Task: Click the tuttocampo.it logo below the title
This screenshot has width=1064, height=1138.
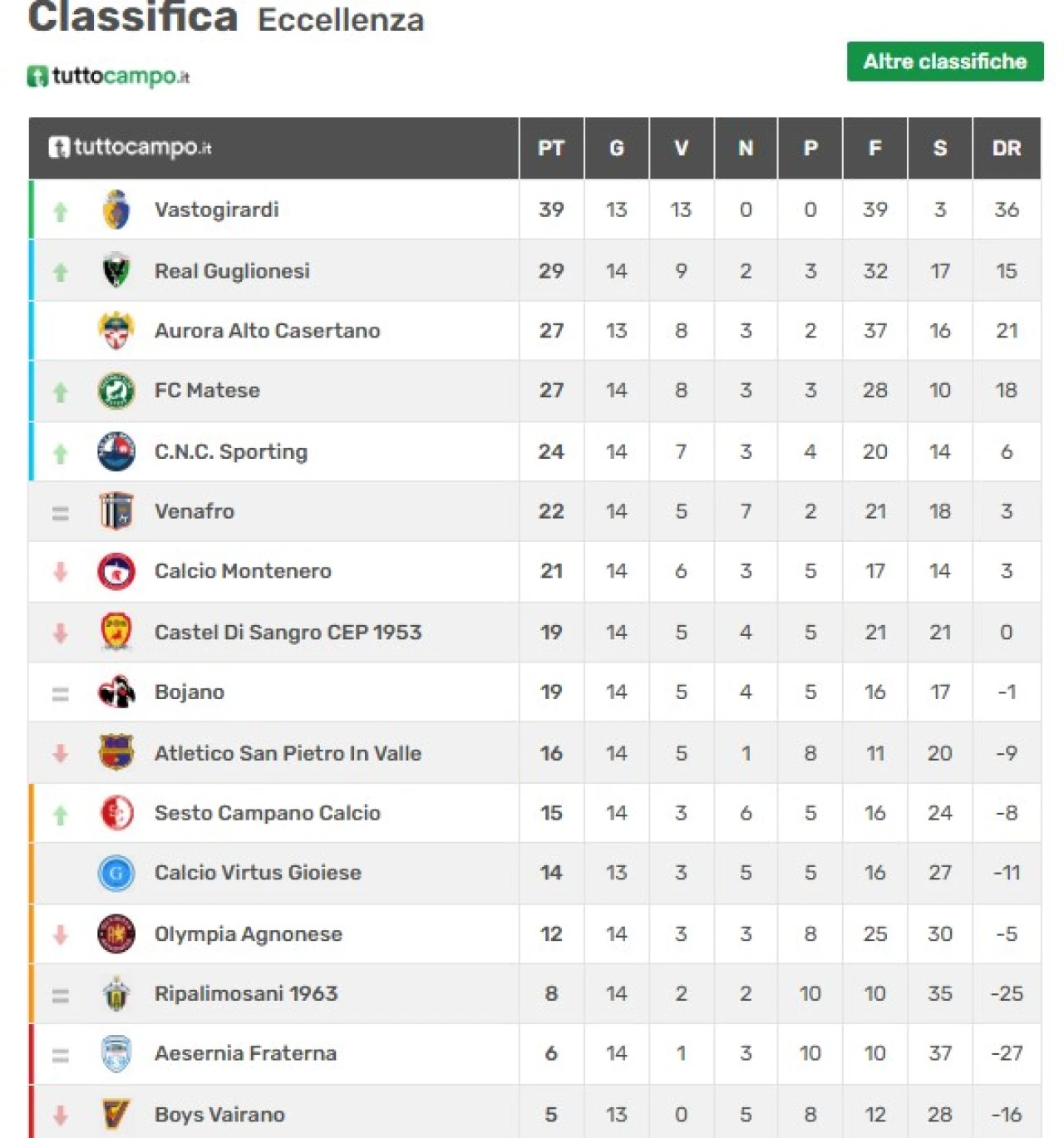Action: (x=109, y=76)
